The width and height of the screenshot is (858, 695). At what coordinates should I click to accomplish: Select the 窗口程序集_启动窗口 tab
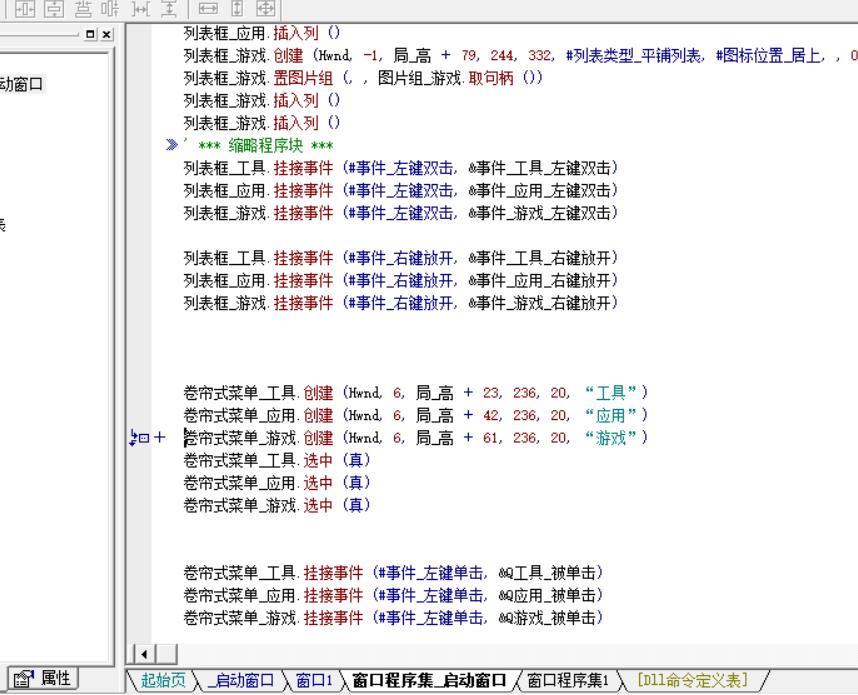(x=429, y=680)
